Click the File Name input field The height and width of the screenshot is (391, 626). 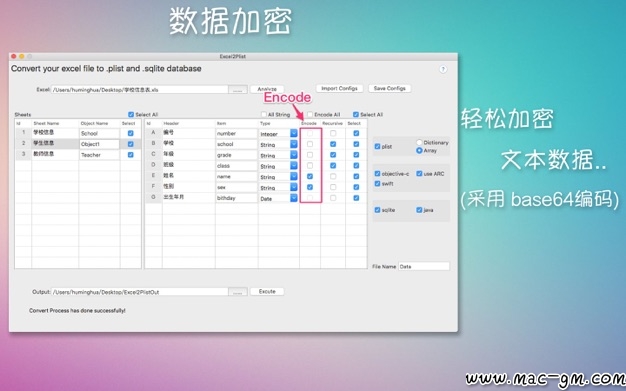coord(424,266)
